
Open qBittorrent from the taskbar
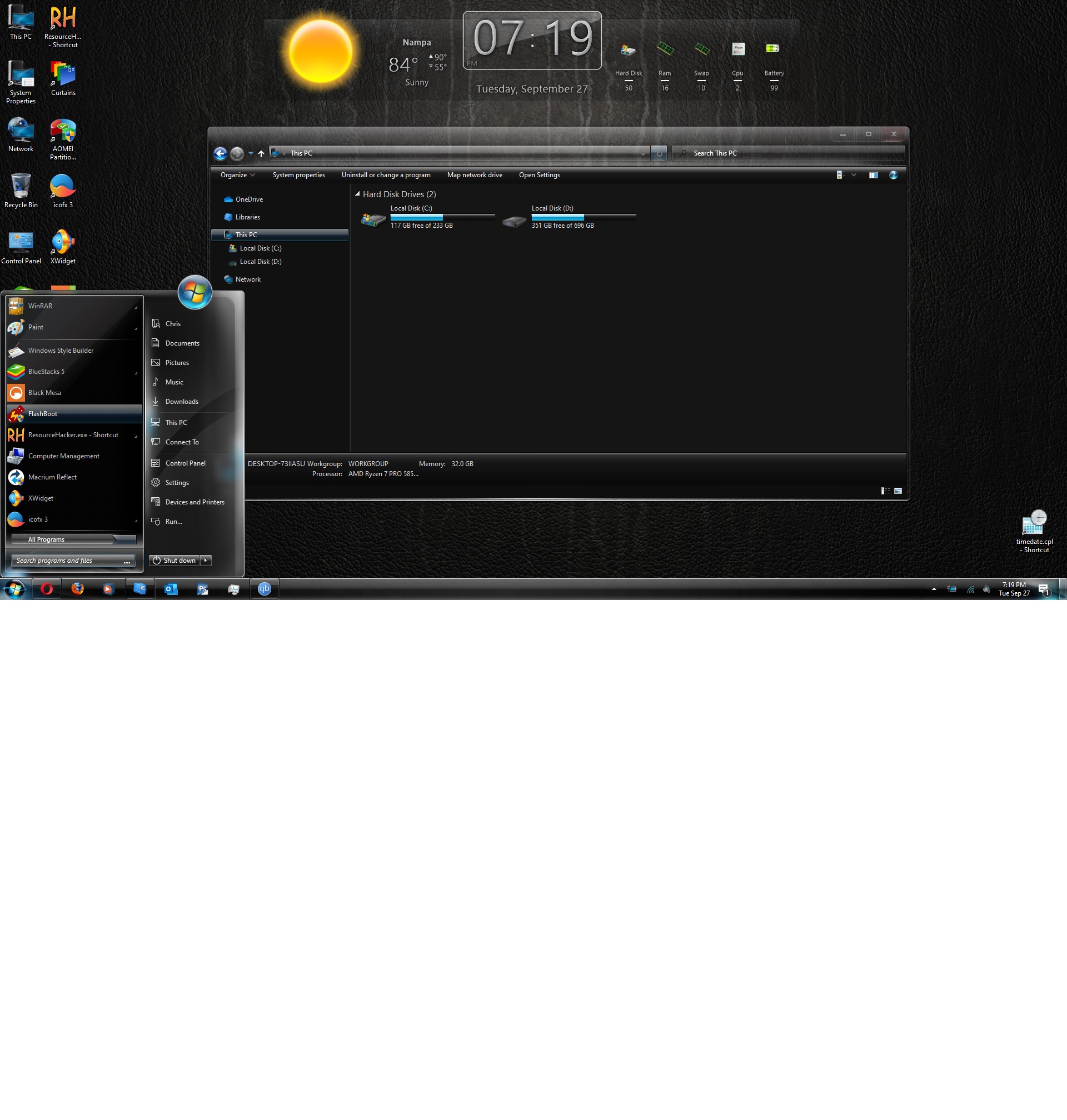[x=265, y=589]
